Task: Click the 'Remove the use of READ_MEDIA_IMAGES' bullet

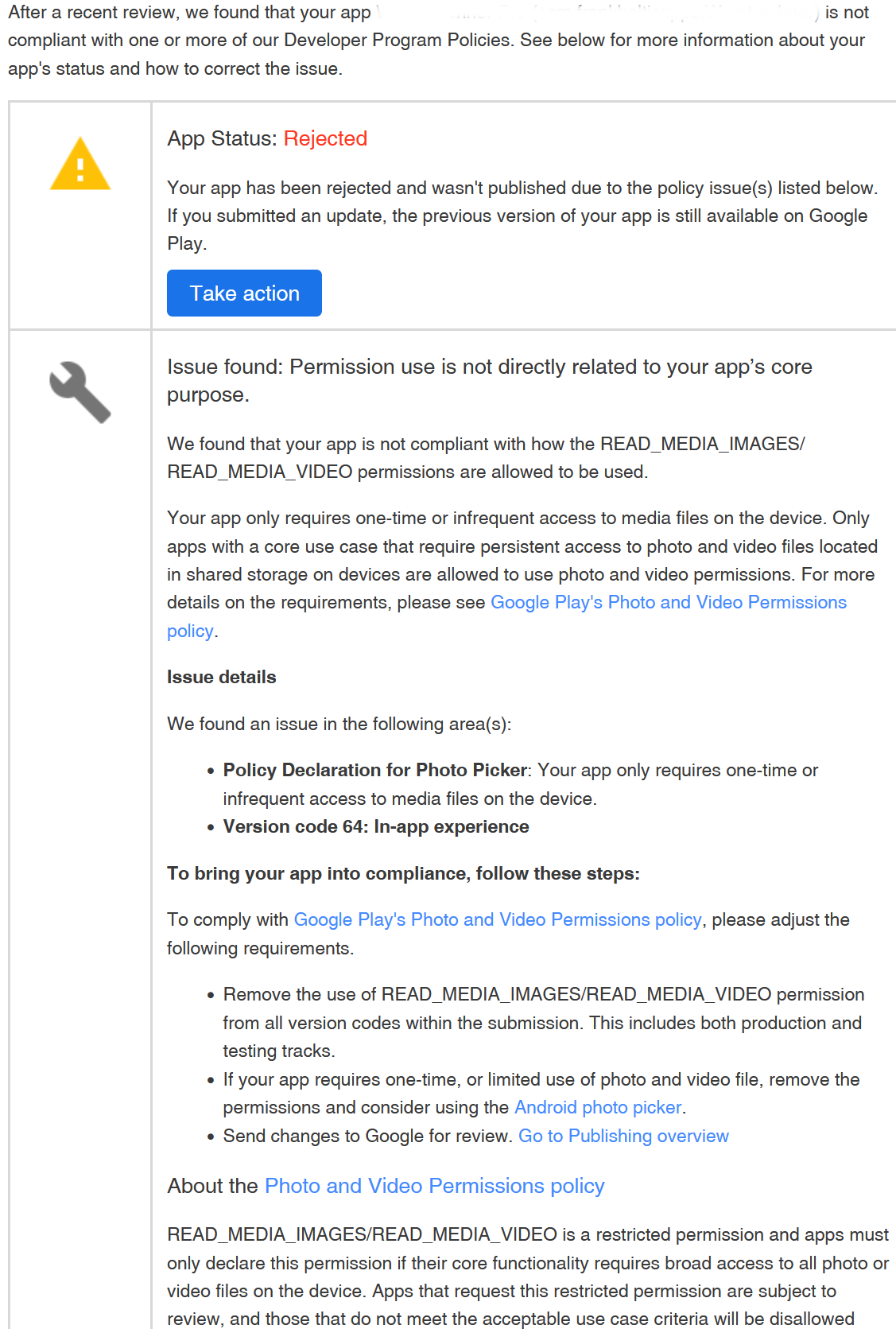Action: point(542,994)
